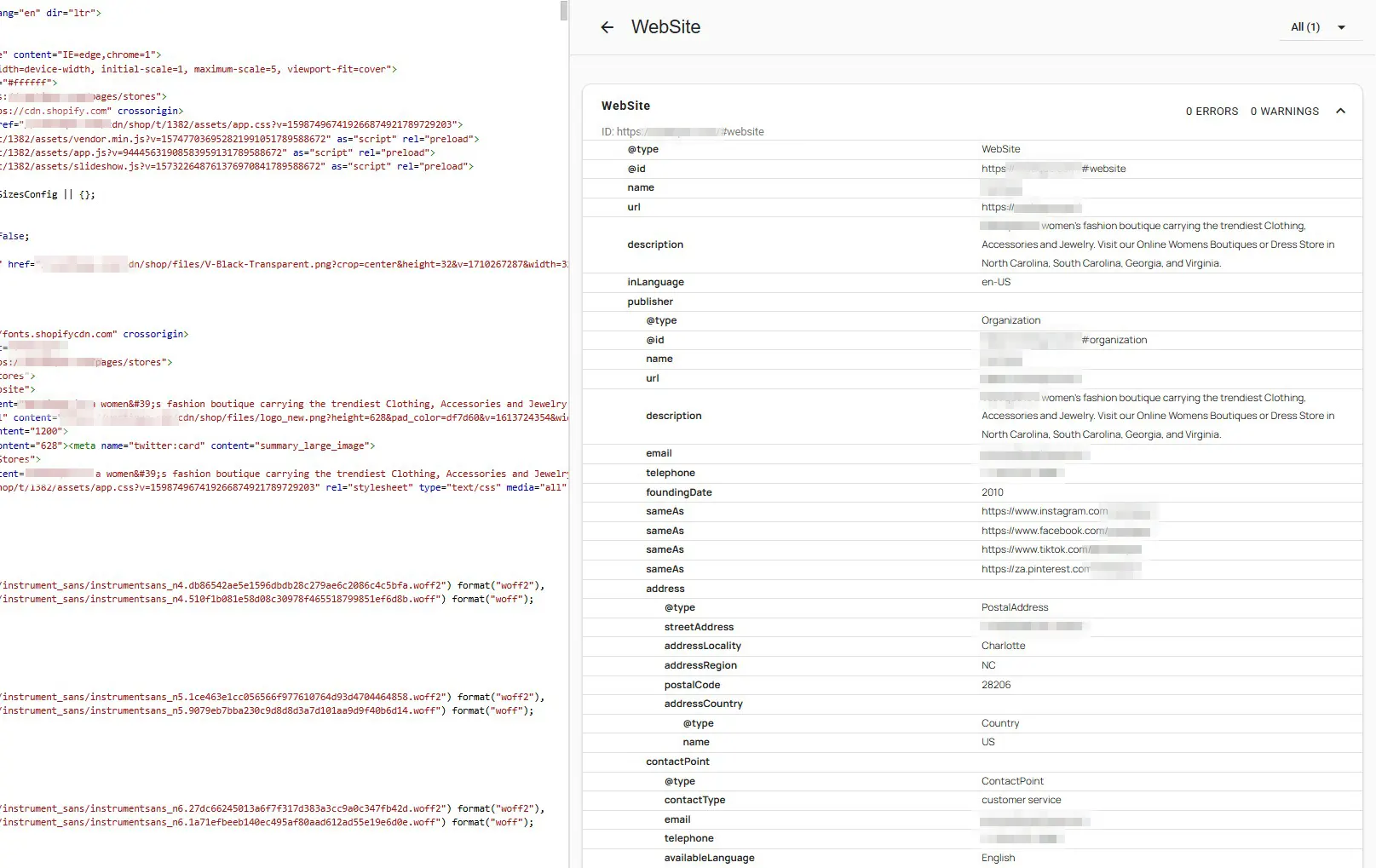Click the V-Black-Transparent.png href code line

[284, 264]
